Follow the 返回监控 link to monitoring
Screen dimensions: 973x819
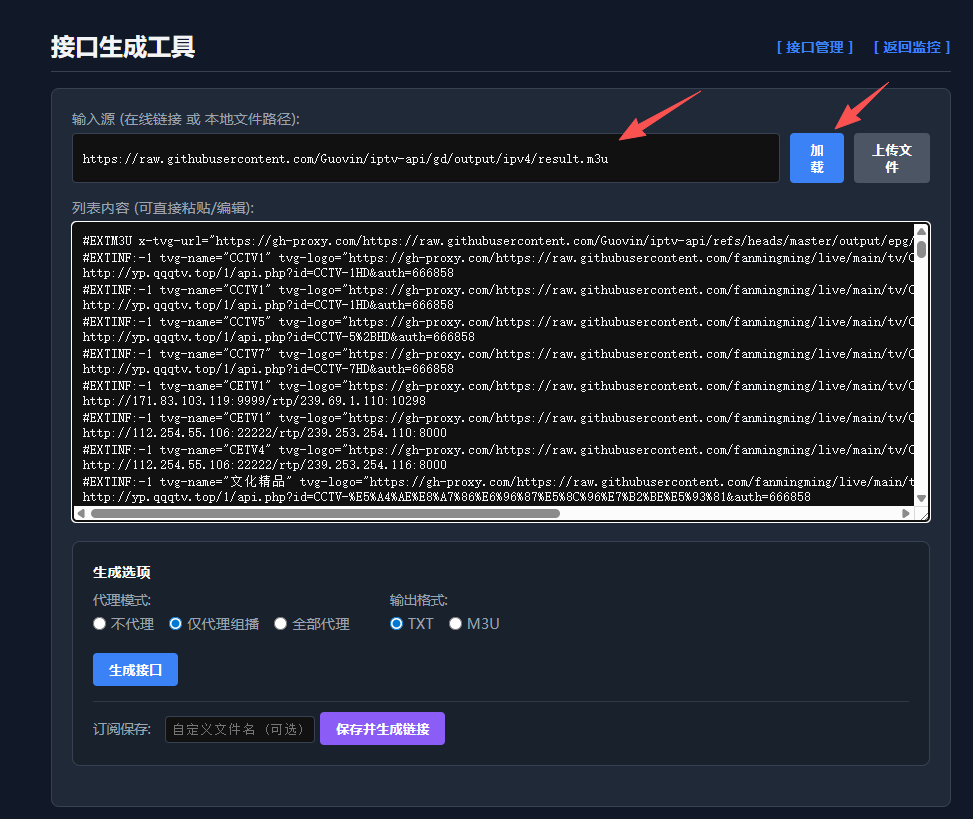point(911,47)
